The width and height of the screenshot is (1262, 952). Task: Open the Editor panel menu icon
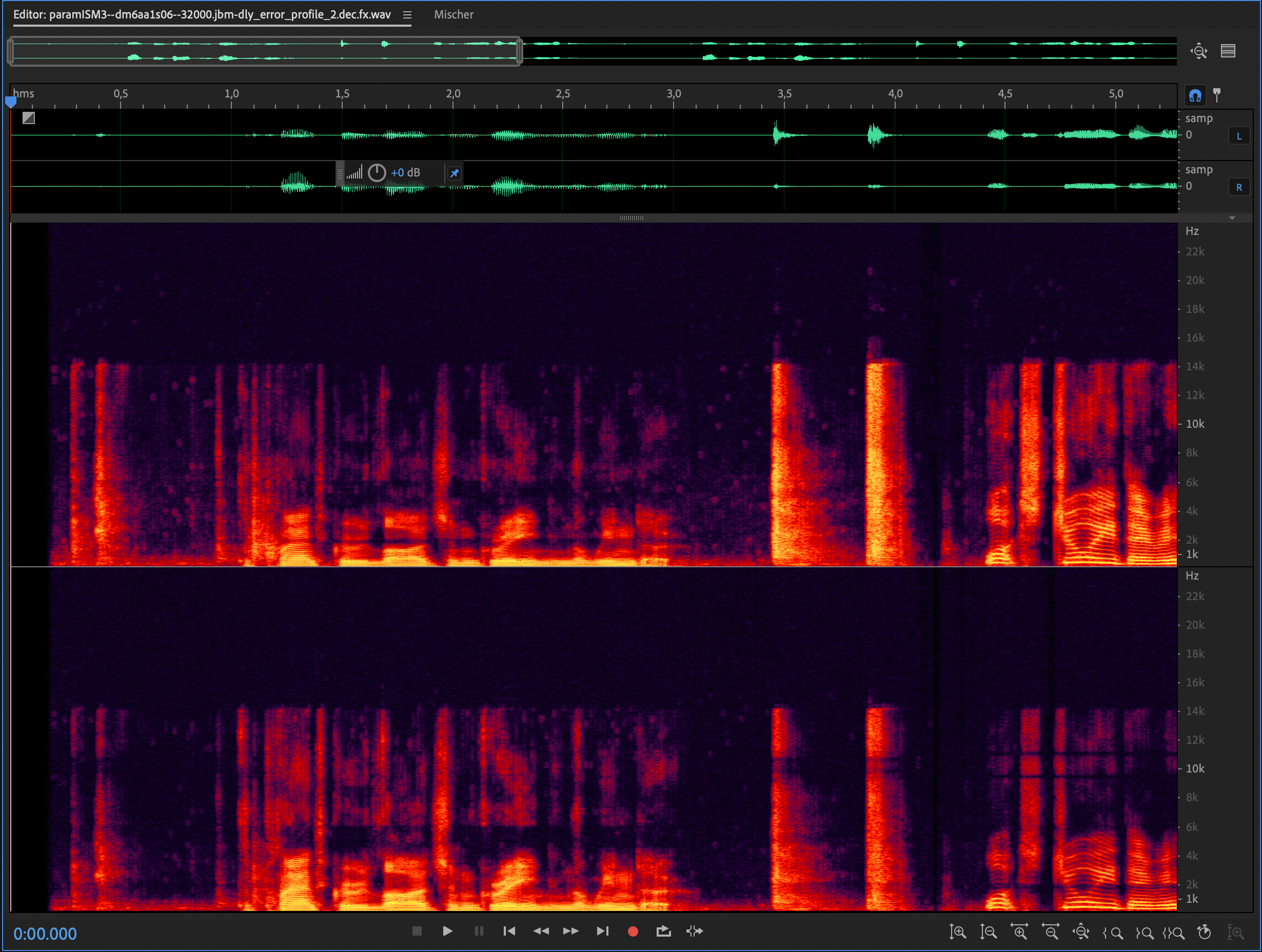click(x=407, y=15)
